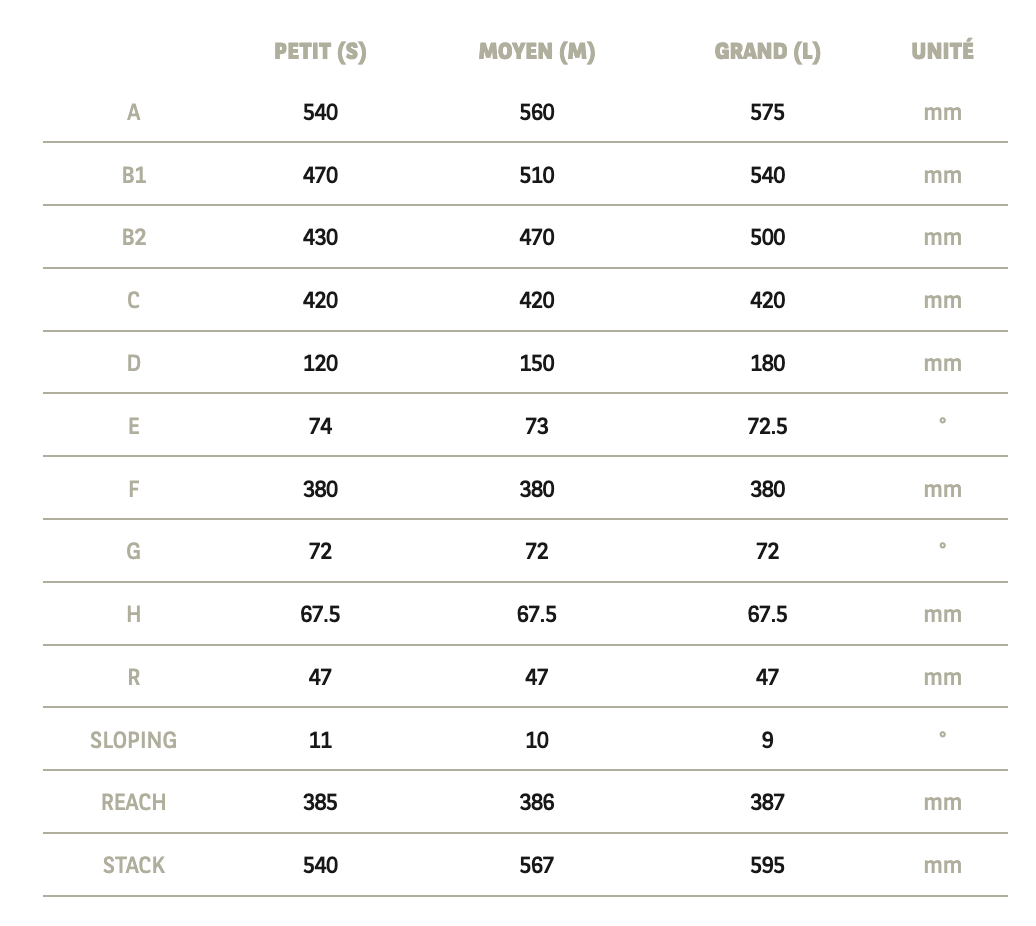Click value 595 in GRAND column
Image resolution: width=1036 pixels, height=926 pixels.
767,865
